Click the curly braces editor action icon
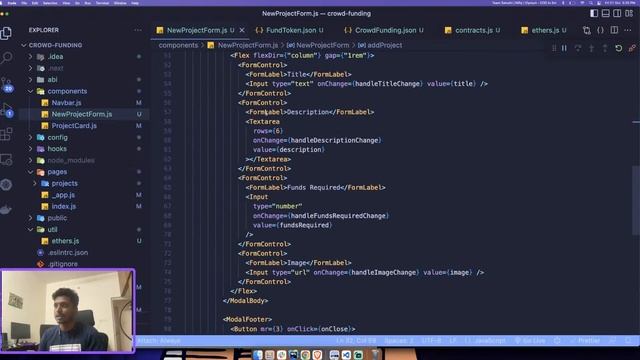Screen dimensions: 640x360 [600, 30]
